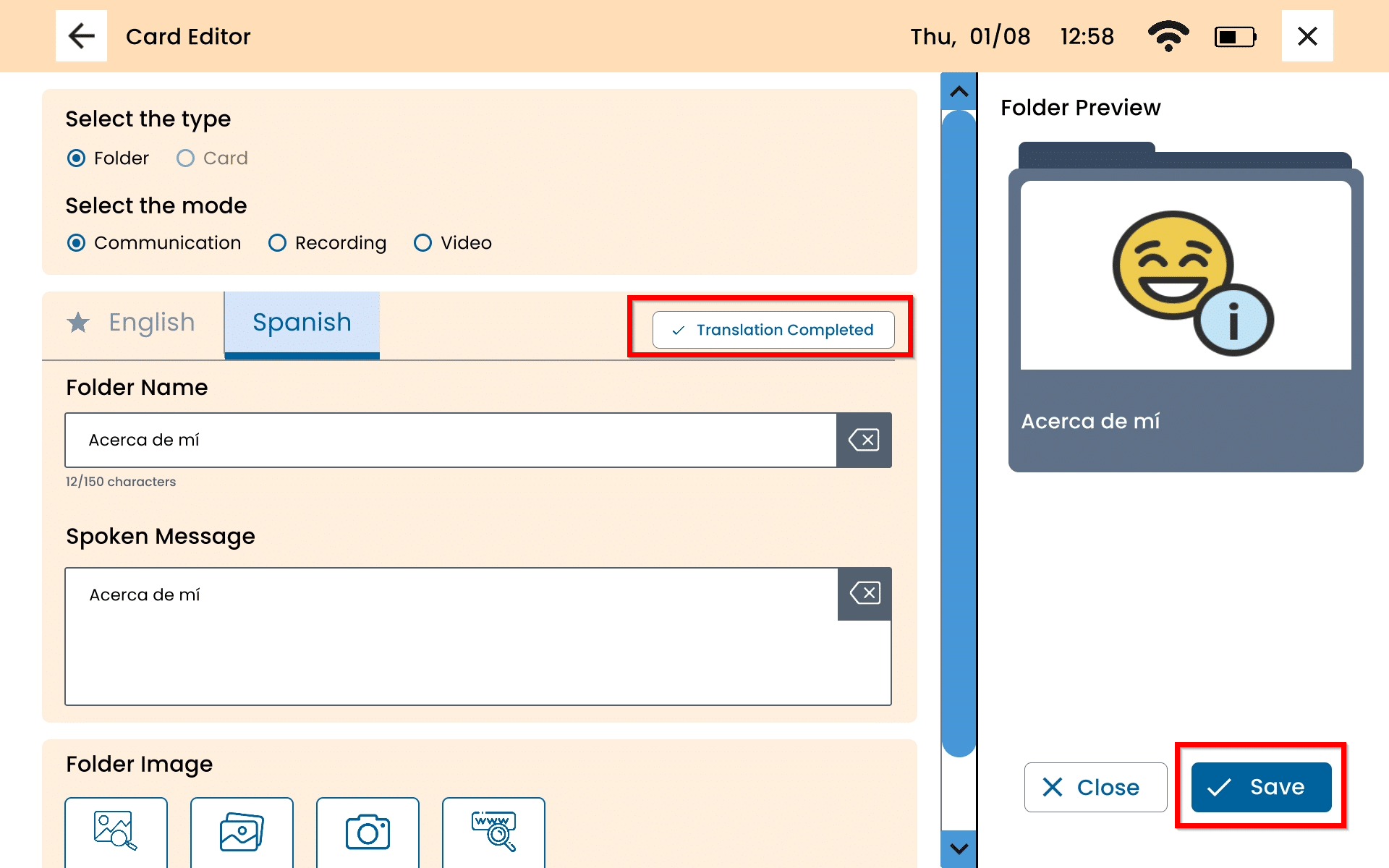Click the blue vertical scrollbar thumb
This screenshot has width=1389, height=868.
tap(959, 434)
